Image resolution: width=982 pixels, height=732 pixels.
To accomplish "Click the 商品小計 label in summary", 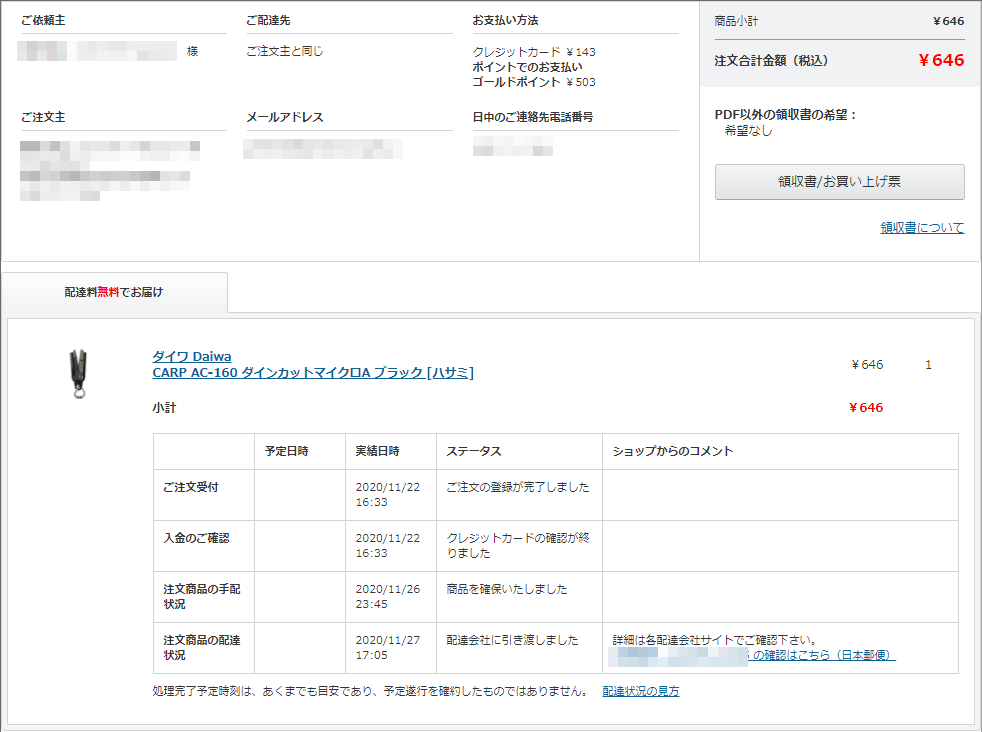I will tap(737, 21).
